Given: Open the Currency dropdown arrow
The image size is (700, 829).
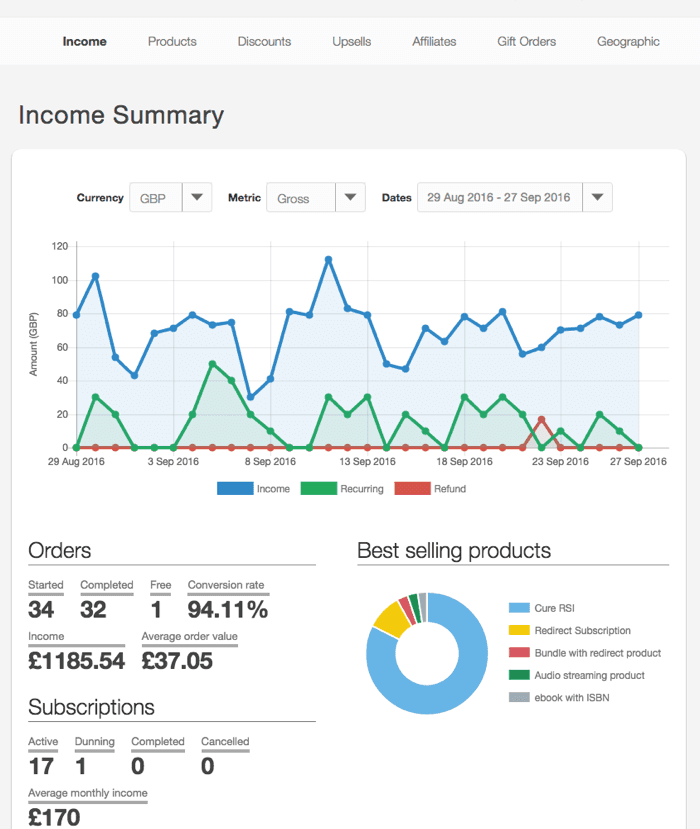Looking at the screenshot, I should tap(197, 197).
